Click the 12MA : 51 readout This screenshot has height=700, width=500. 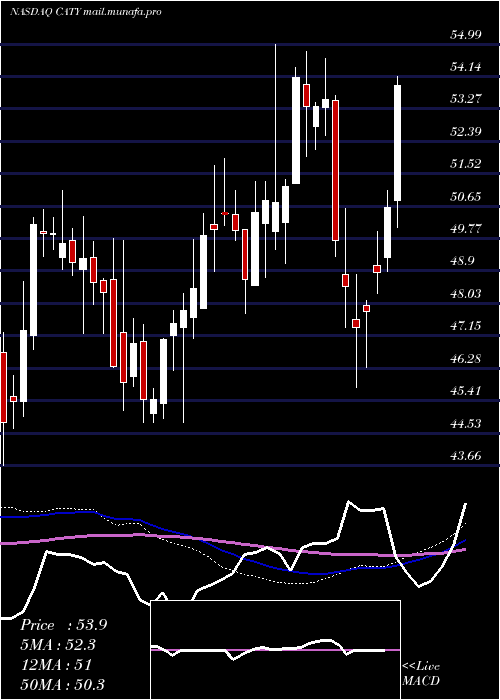(x=56, y=664)
